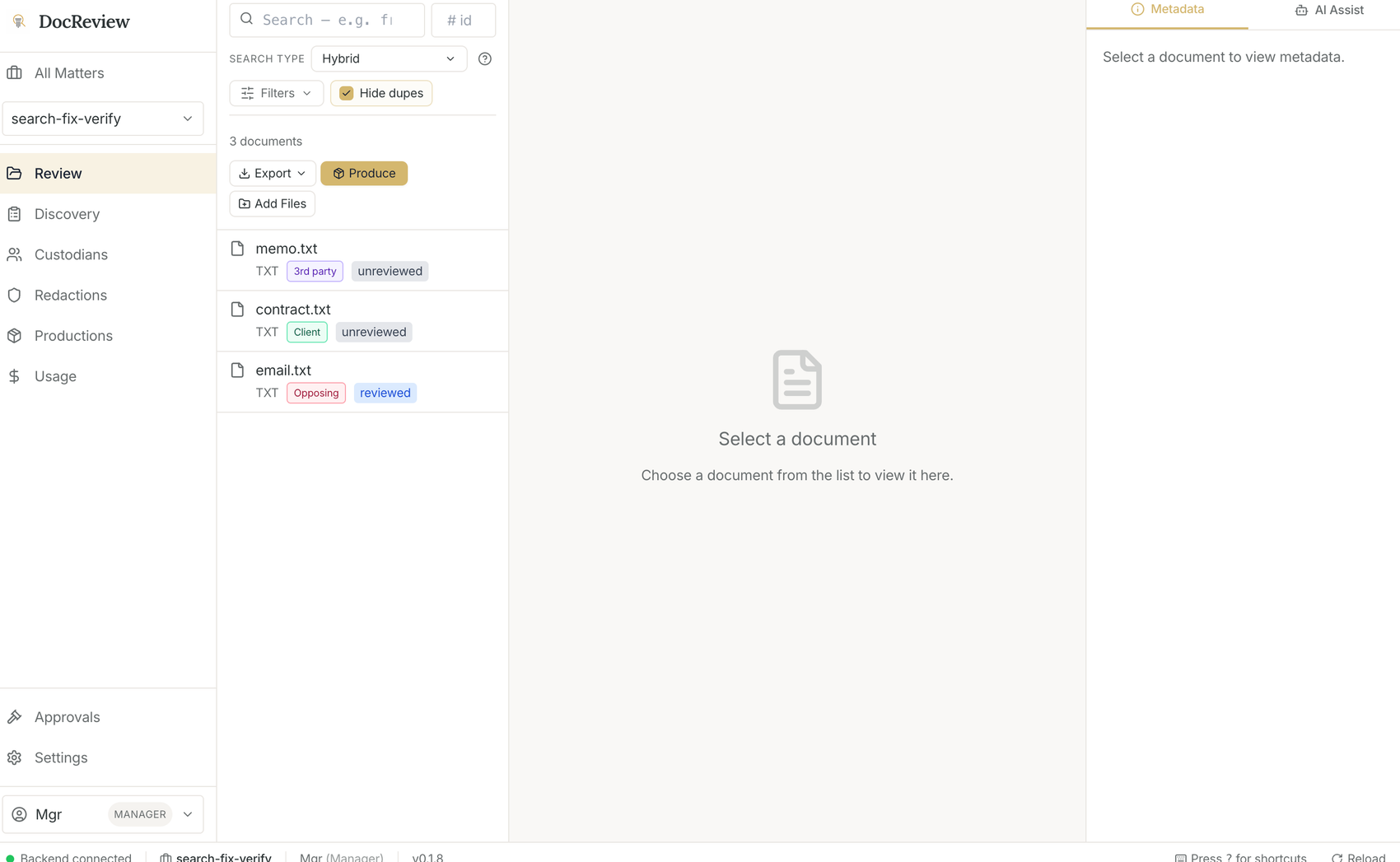
Task: Open the Mgr user account menu
Action: click(103, 814)
